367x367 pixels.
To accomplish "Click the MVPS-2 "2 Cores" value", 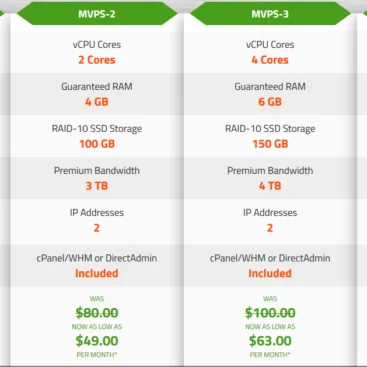I will (97, 60).
